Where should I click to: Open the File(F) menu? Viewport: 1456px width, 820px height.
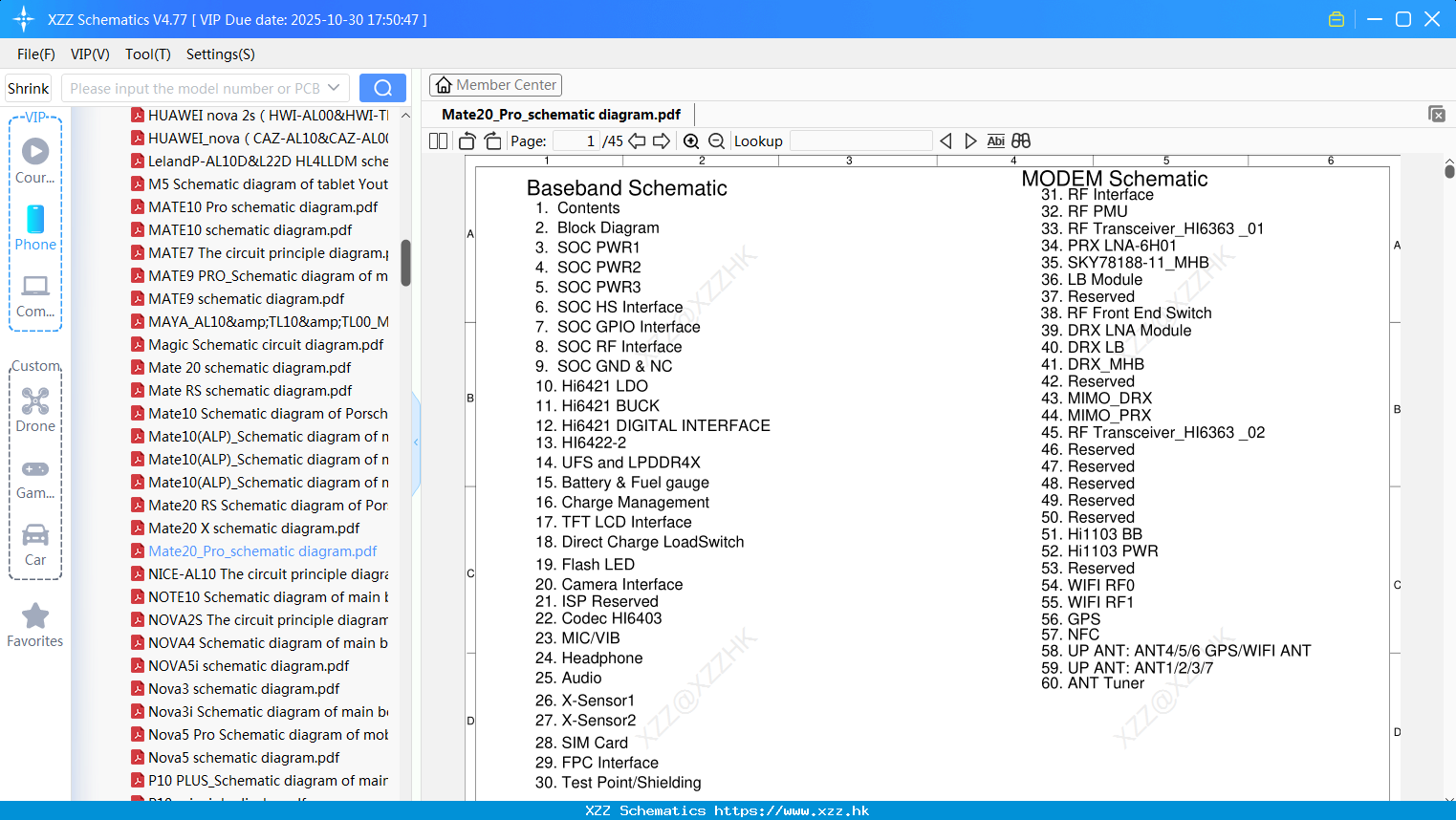click(36, 54)
